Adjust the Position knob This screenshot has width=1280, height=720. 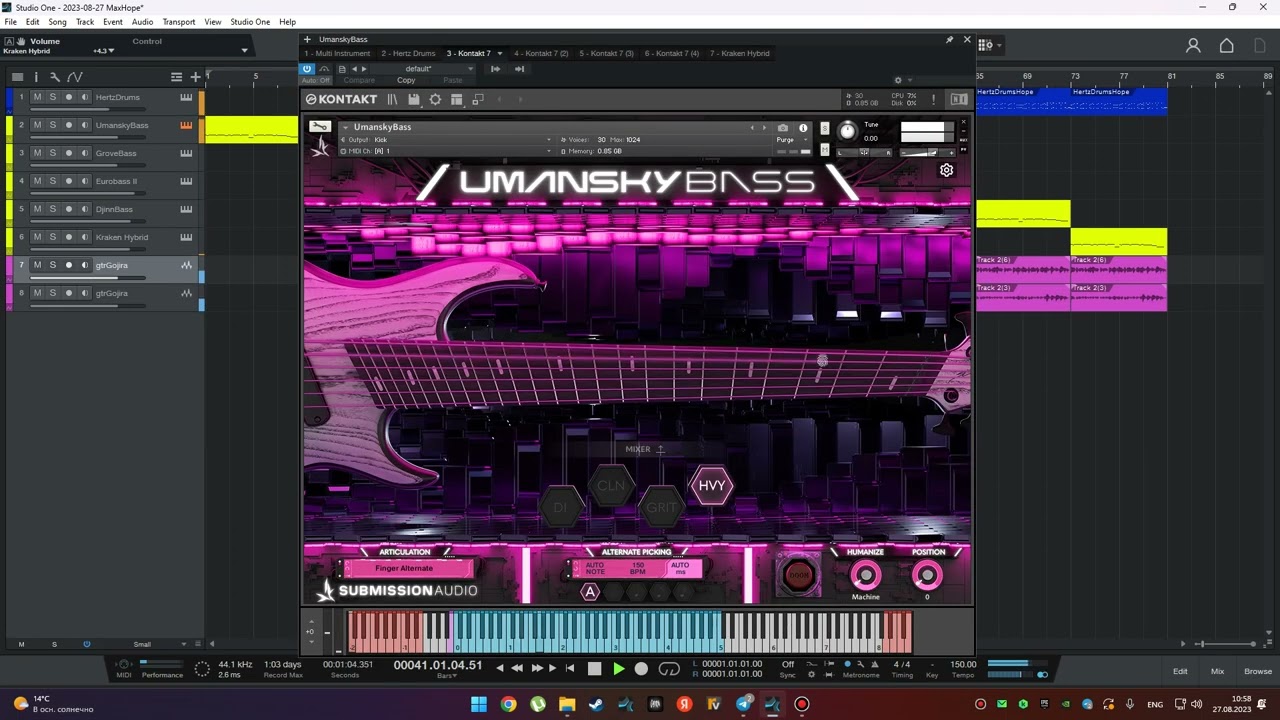pos(927,576)
